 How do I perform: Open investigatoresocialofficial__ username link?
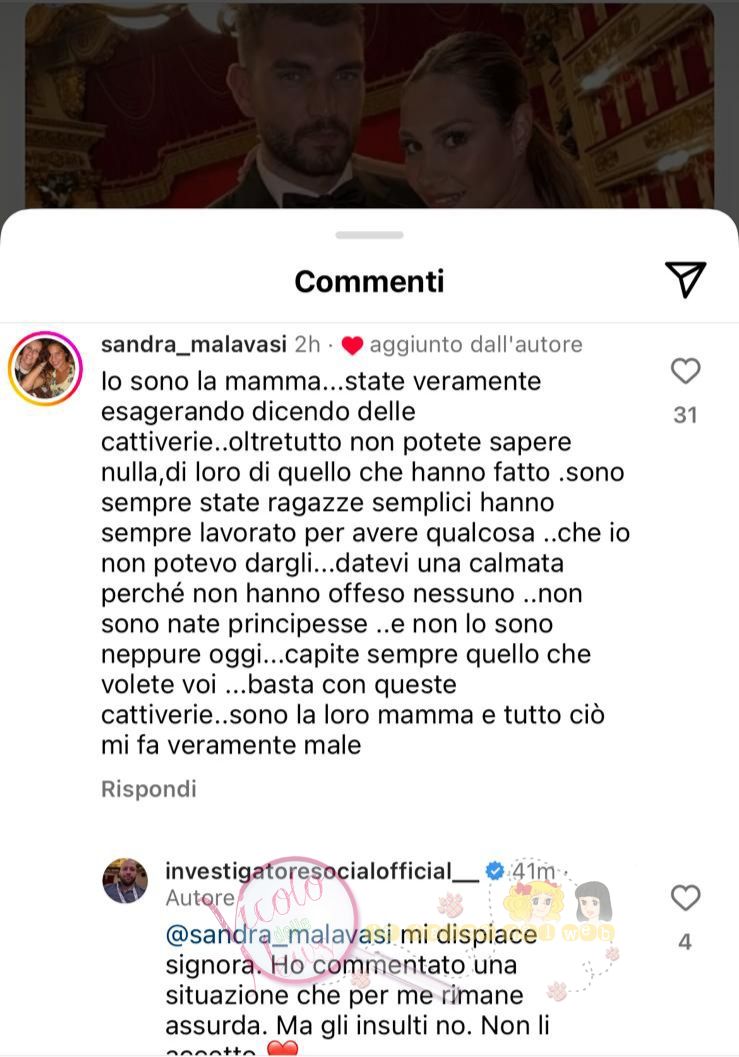tap(322, 871)
